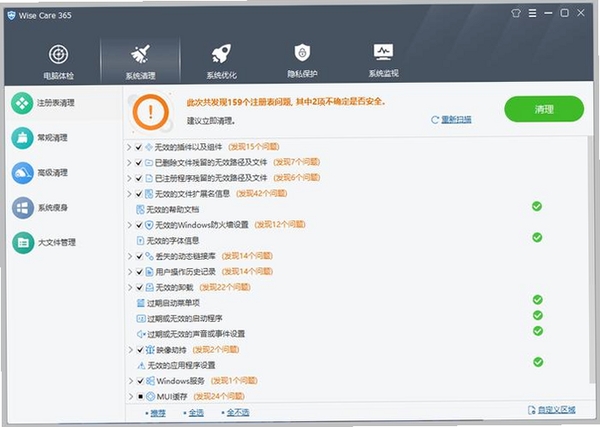Uncheck the Windows服务 checkbox
600x427 pixels.
(x=140, y=381)
